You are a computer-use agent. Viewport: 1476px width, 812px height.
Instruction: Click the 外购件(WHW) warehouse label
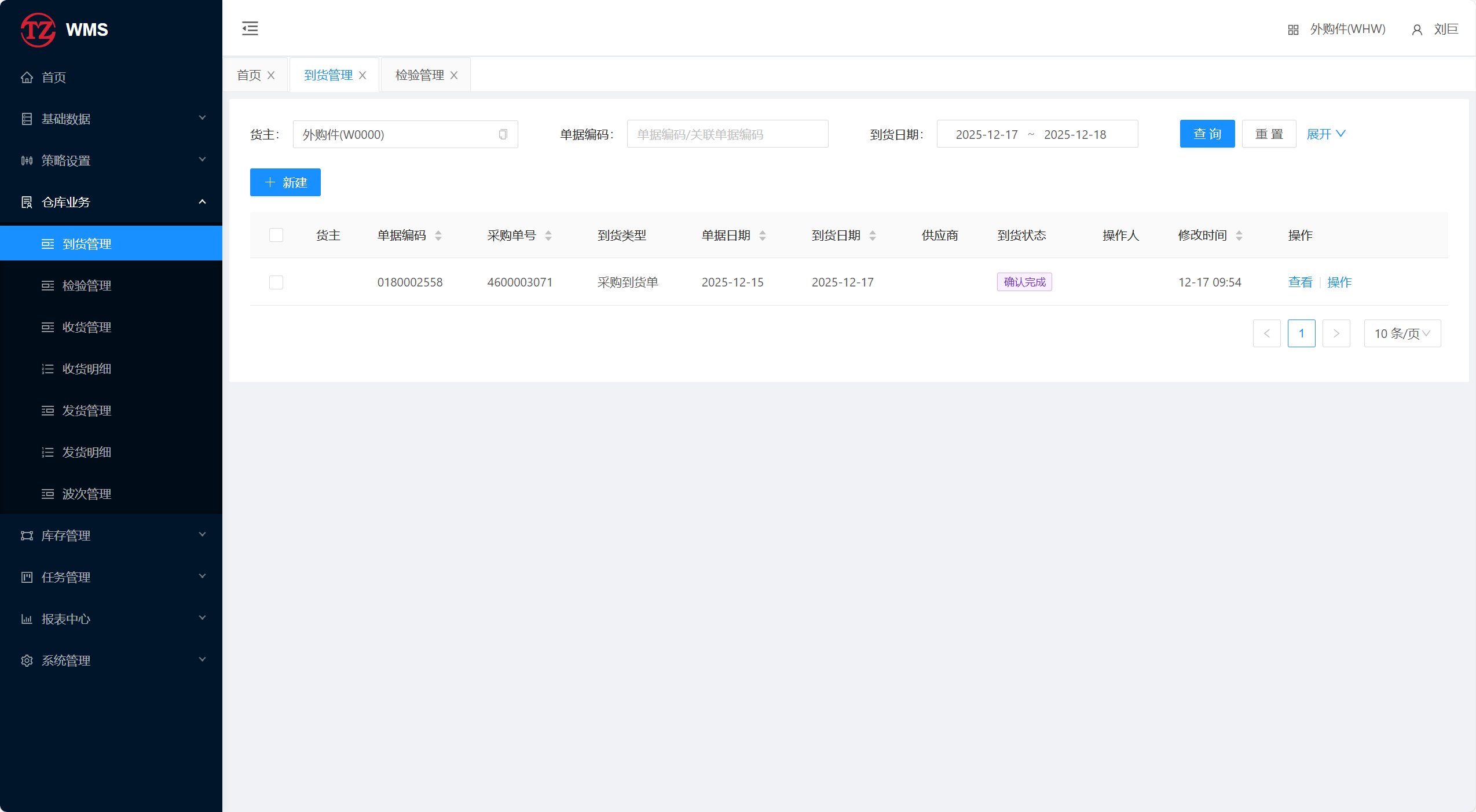pyautogui.click(x=1348, y=29)
